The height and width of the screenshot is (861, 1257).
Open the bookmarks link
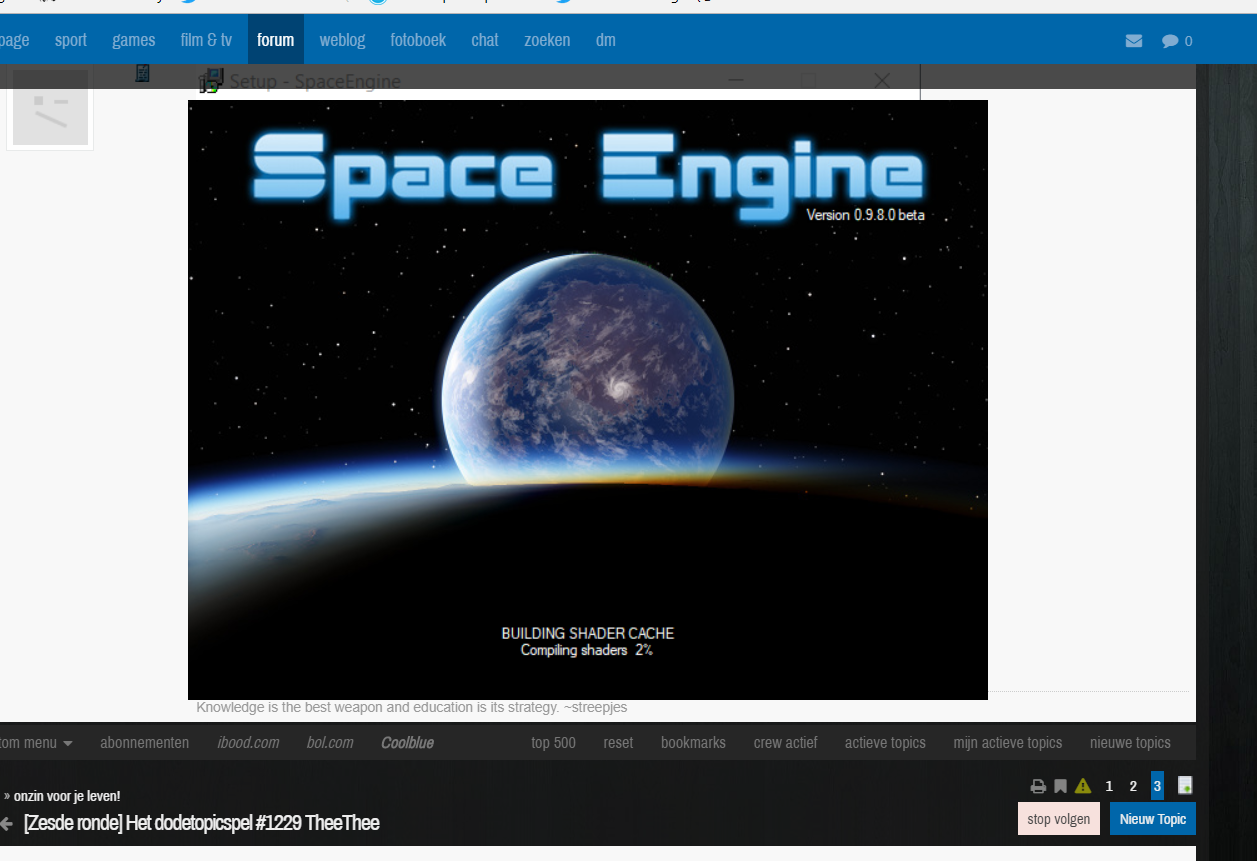click(693, 743)
